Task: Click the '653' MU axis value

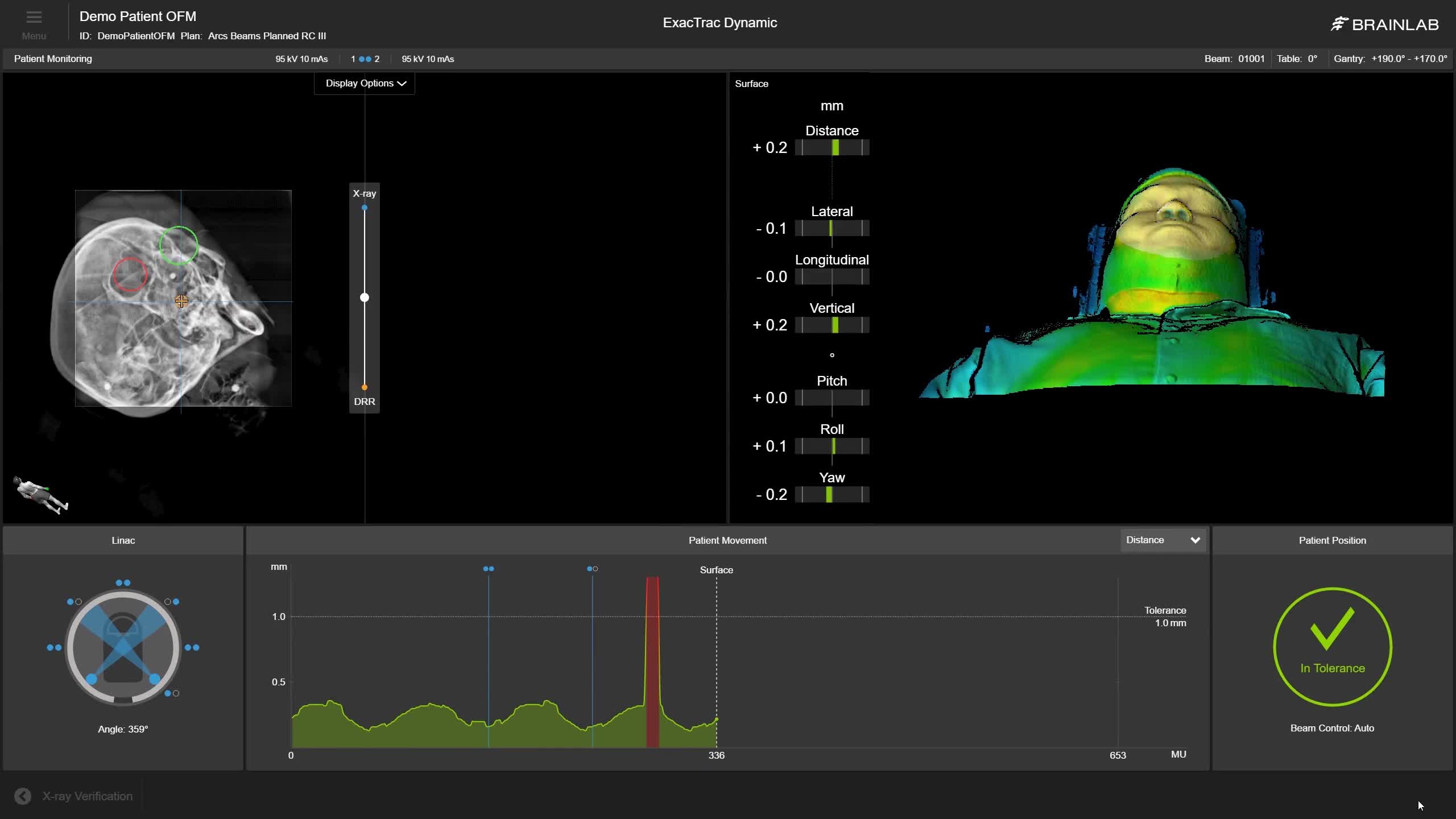Action: 1118,755
